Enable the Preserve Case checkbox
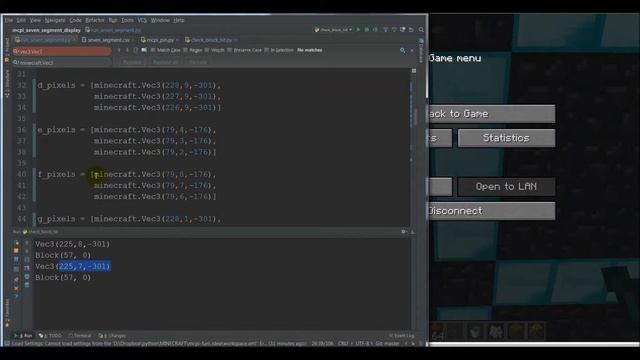Screen dimensions: 640x360 click(229, 50)
